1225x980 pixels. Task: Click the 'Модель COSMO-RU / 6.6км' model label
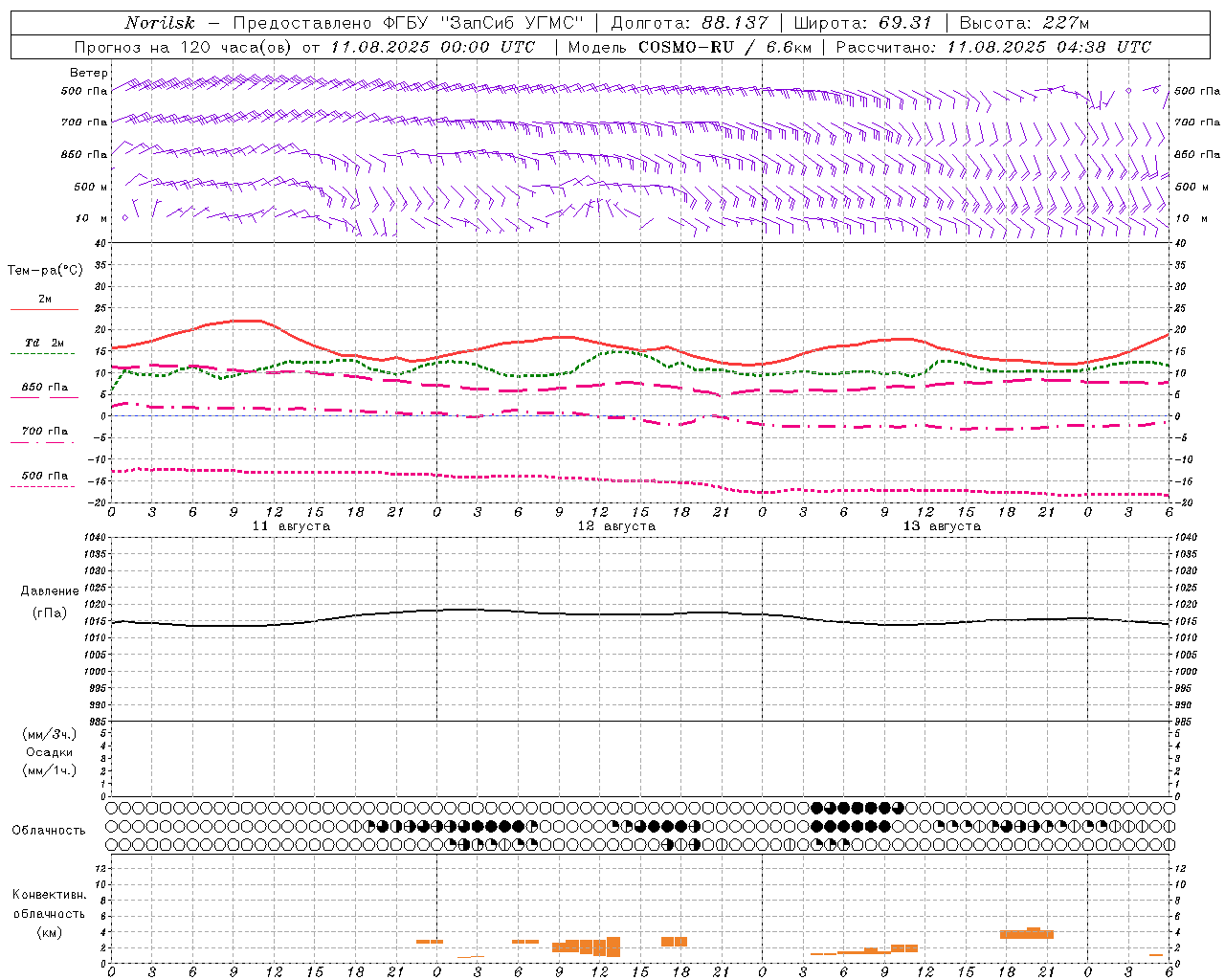click(x=690, y=47)
